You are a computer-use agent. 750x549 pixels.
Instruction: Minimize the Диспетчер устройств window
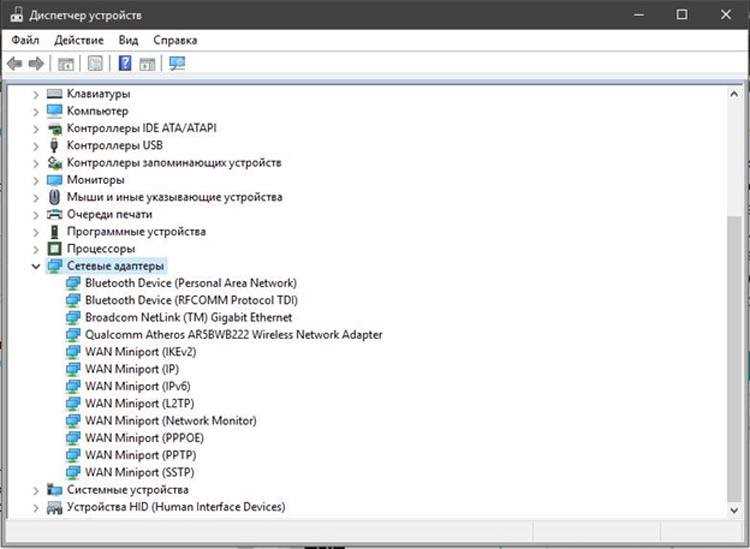pyautogui.click(x=639, y=15)
